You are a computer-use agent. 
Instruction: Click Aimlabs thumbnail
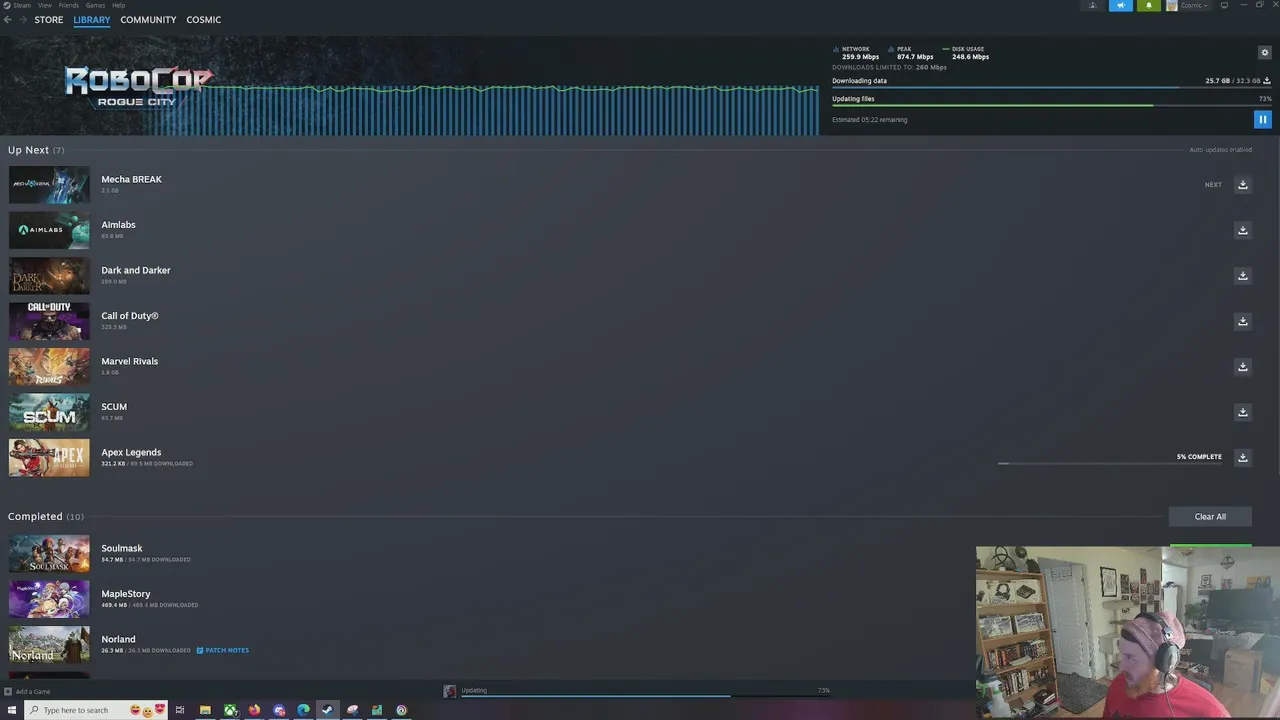(x=49, y=230)
